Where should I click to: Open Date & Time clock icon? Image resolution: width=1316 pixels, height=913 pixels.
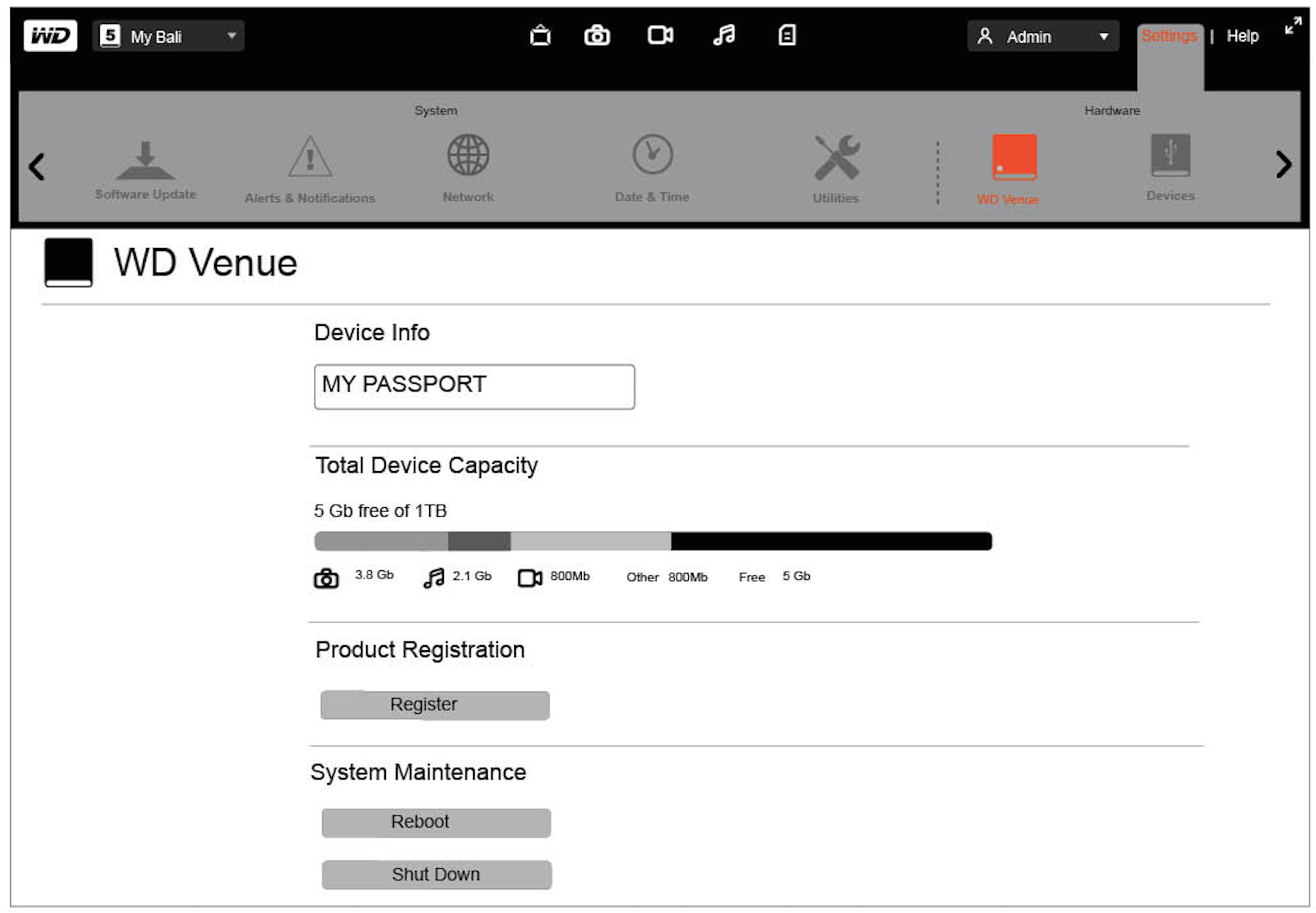coord(652,154)
